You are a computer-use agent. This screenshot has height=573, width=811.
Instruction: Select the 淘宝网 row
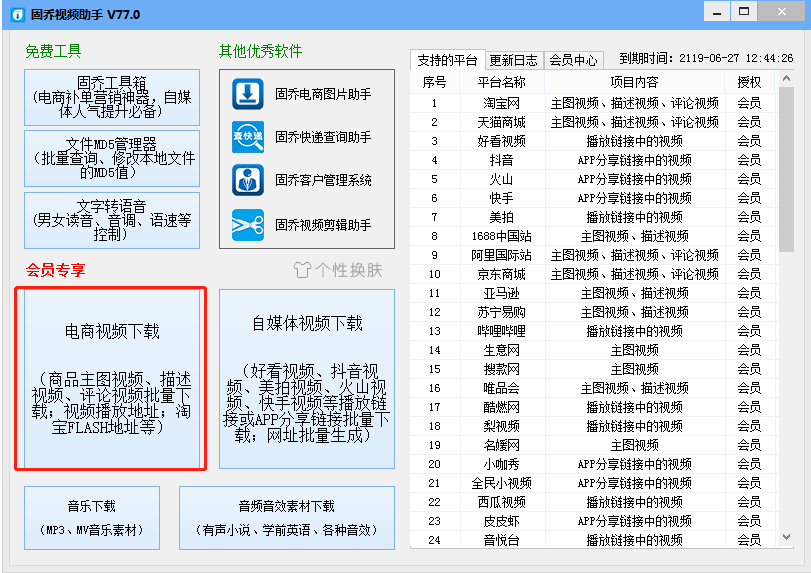(594, 103)
